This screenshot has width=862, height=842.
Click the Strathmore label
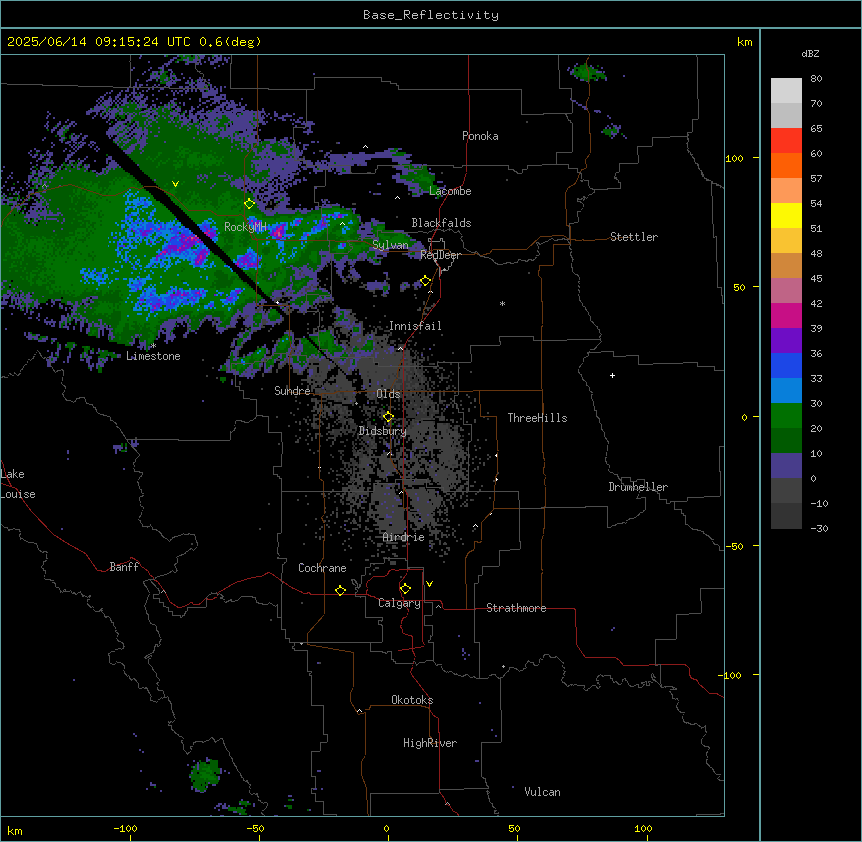click(x=516, y=608)
